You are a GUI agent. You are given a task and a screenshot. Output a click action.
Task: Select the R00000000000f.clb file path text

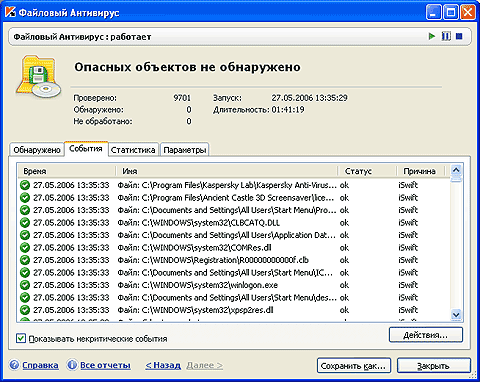pos(213,260)
